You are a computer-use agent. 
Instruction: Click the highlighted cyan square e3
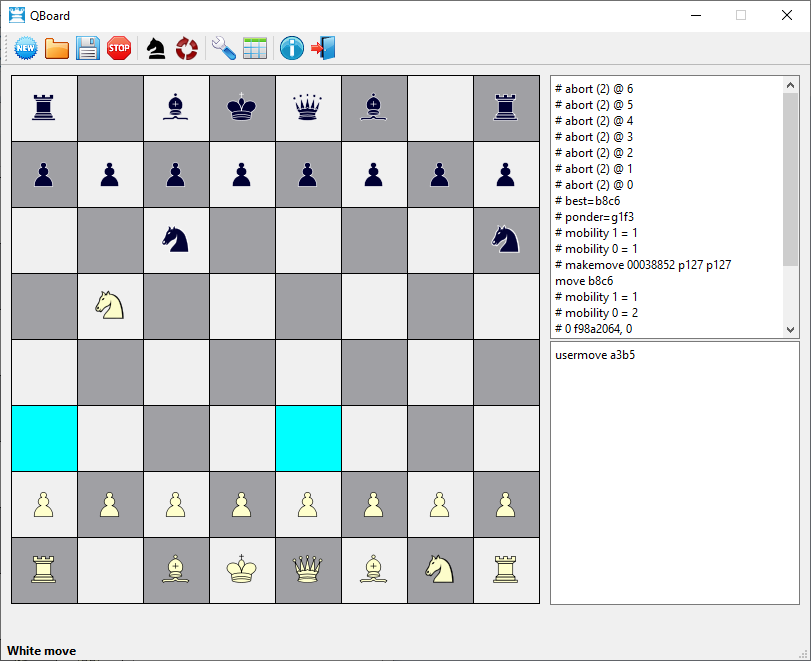point(308,439)
